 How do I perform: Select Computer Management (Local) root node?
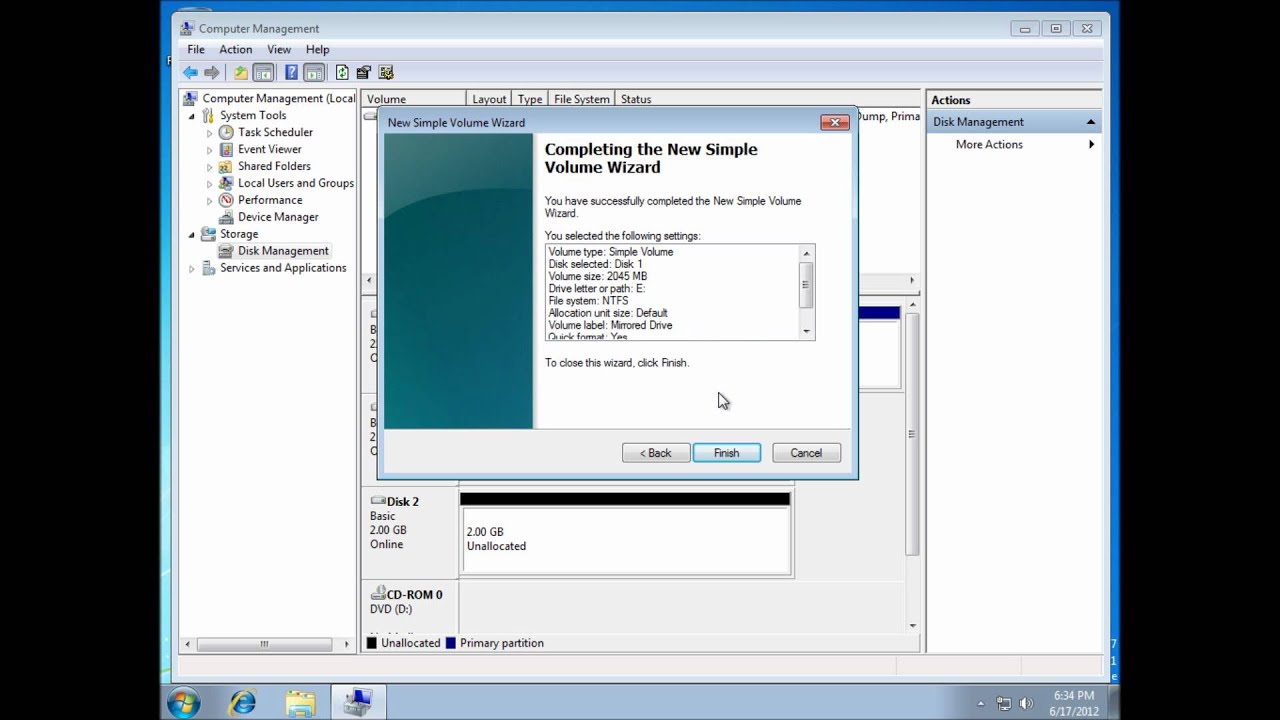(279, 98)
